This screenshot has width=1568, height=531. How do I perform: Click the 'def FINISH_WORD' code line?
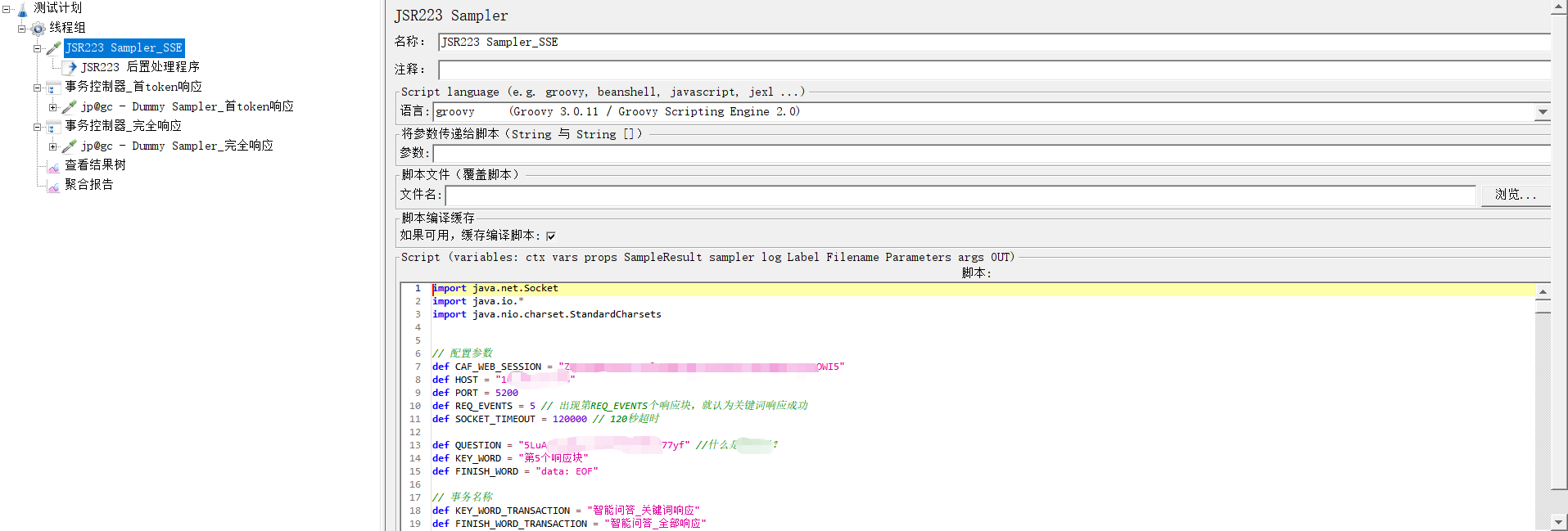click(515, 471)
